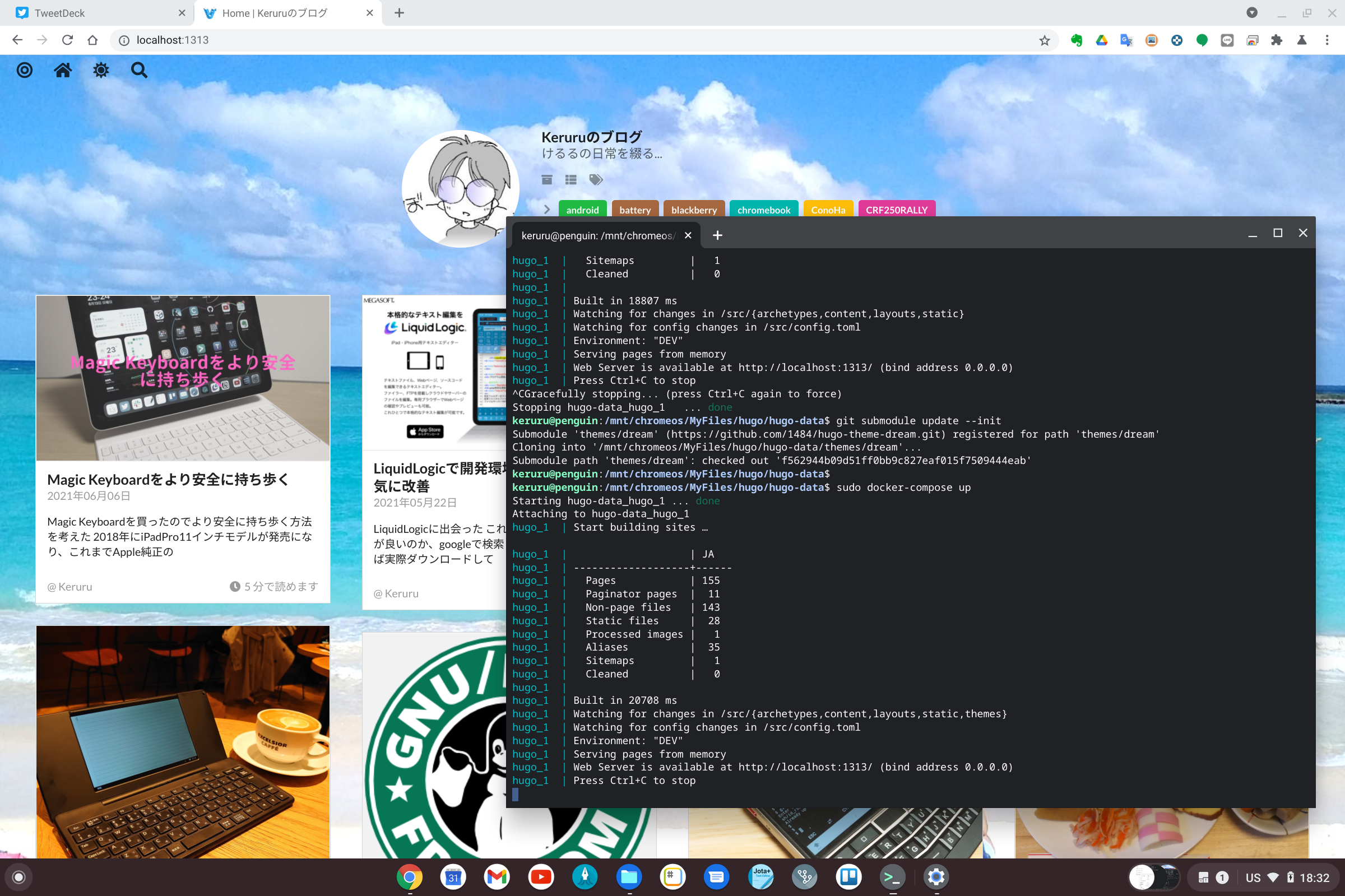Select the blackberry tag

tap(694, 209)
